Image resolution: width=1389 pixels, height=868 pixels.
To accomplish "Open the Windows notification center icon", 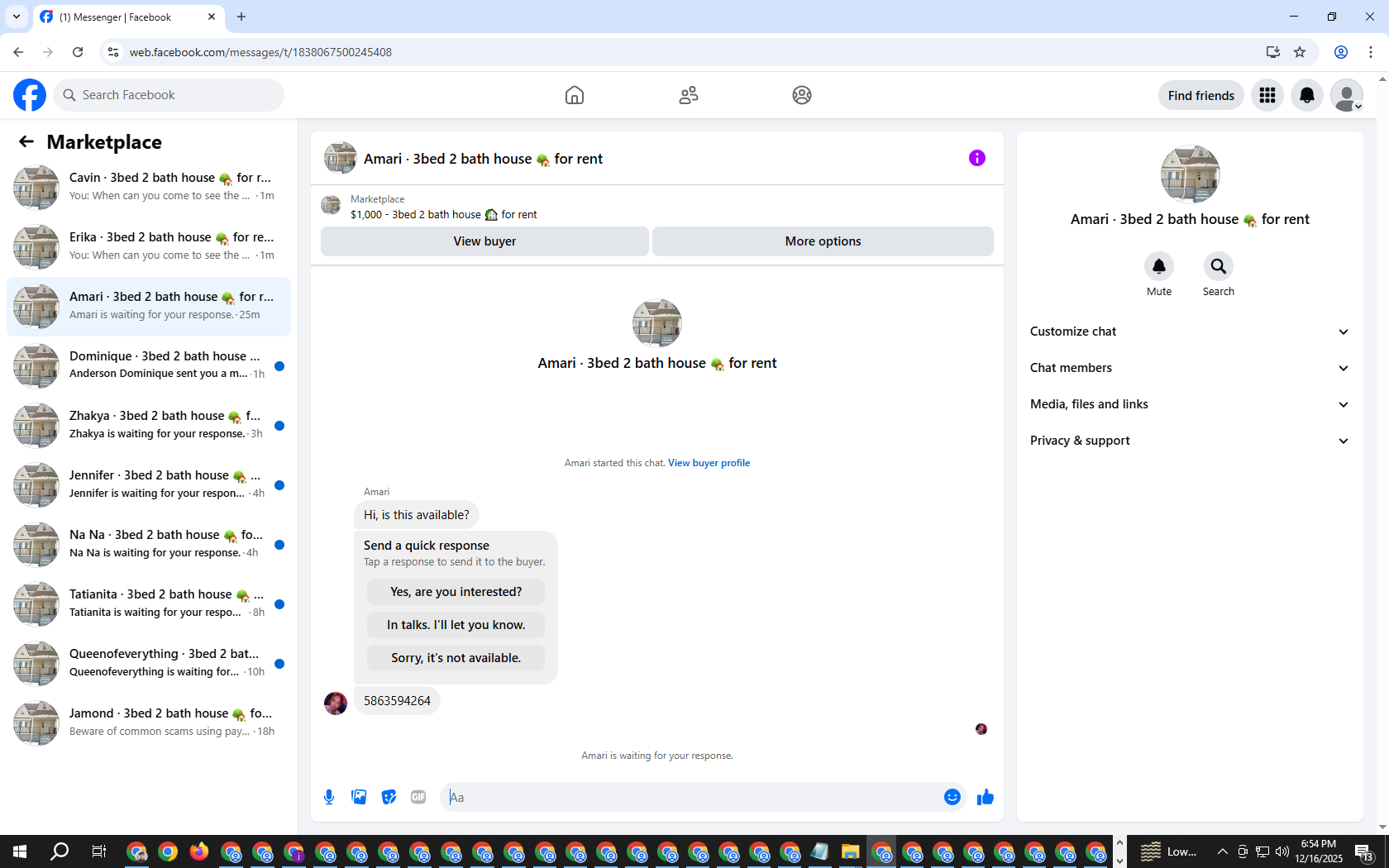I will 1364,851.
